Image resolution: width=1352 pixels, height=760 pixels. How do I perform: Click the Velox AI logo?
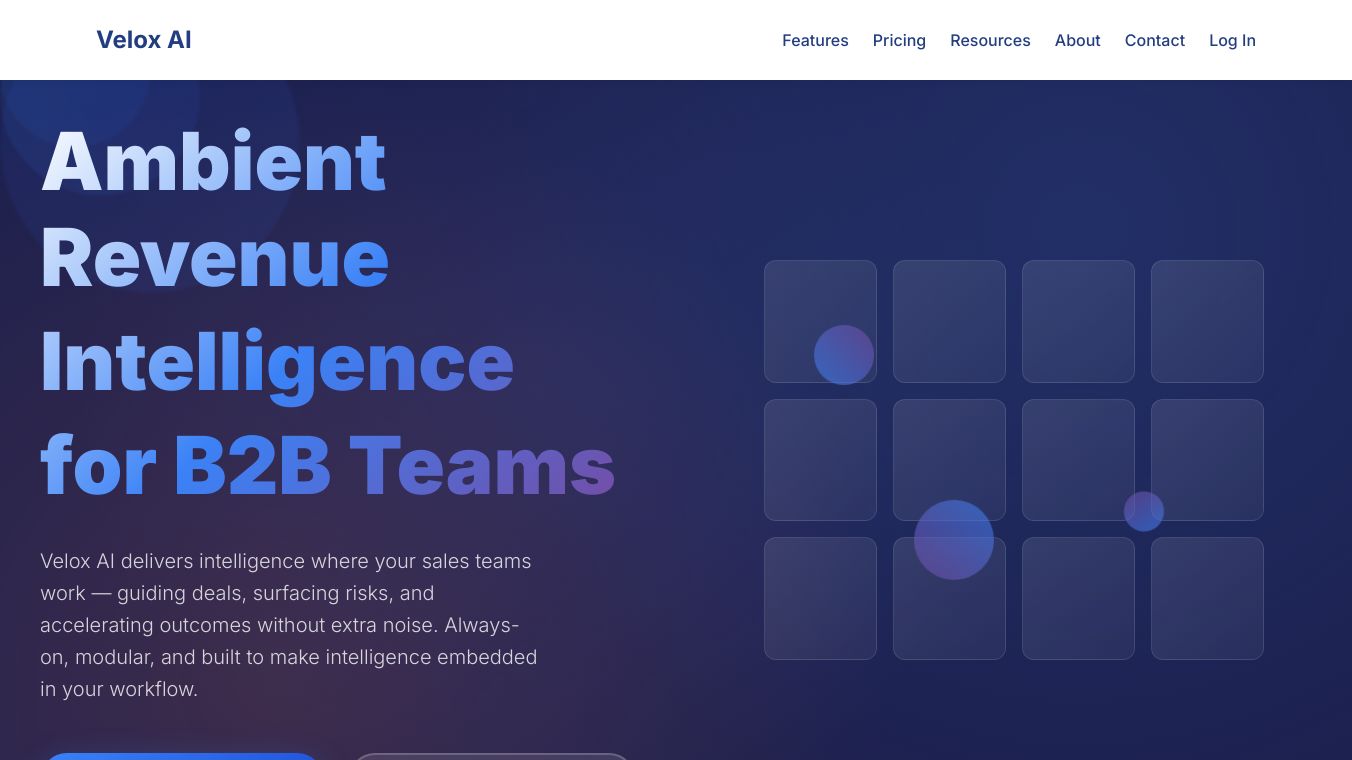tap(143, 40)
